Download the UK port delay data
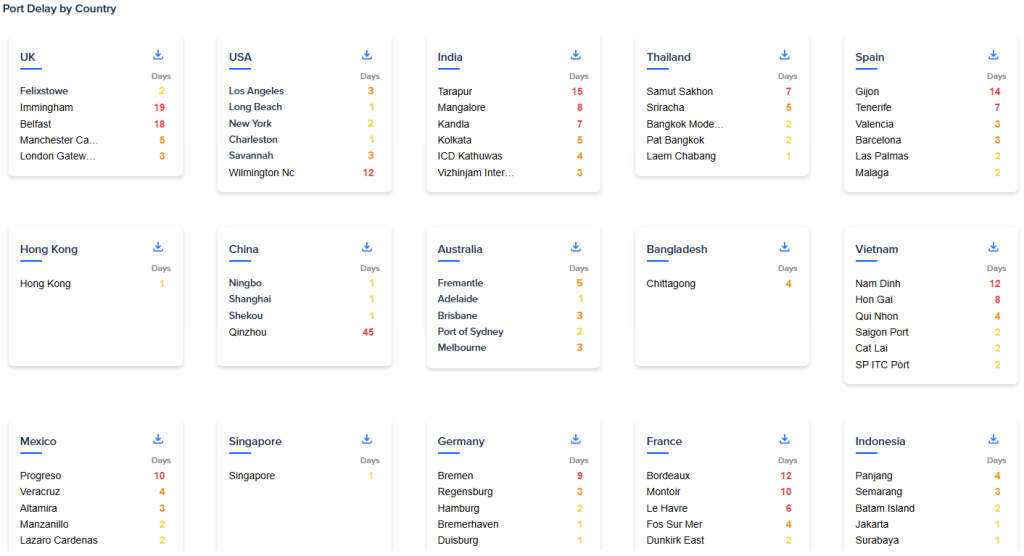Screen dimensions: 1024x556 [158, 55]
